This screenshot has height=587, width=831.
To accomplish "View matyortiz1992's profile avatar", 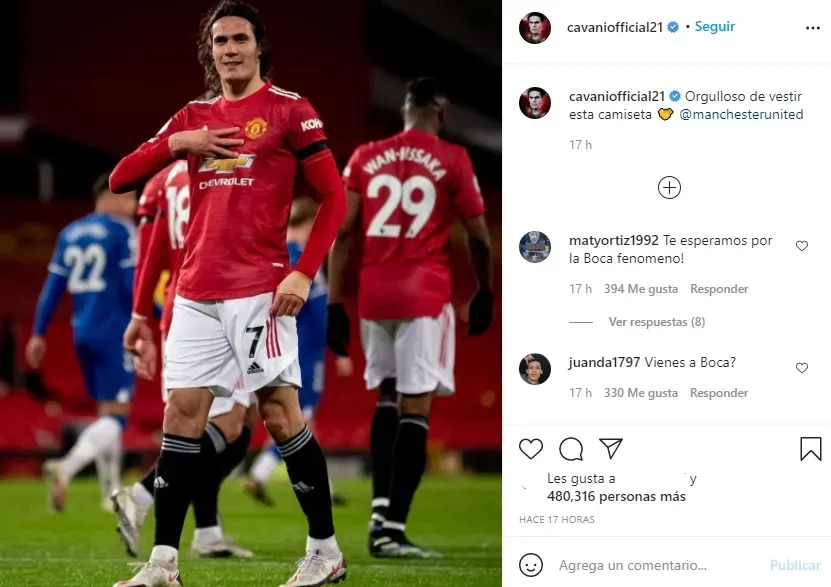I will tap(535, 247).
